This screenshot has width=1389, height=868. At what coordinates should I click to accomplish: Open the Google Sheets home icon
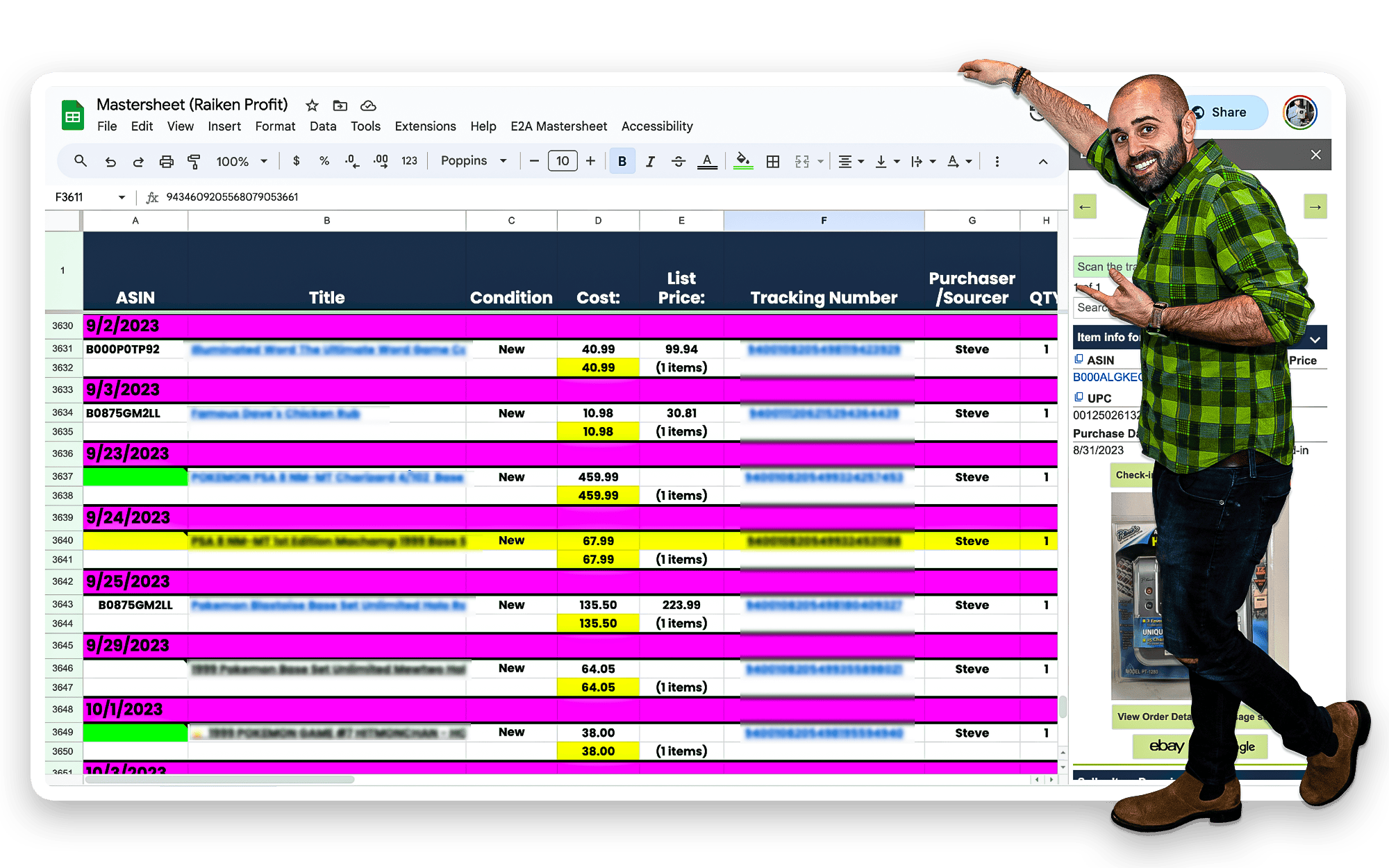point(72,115)
